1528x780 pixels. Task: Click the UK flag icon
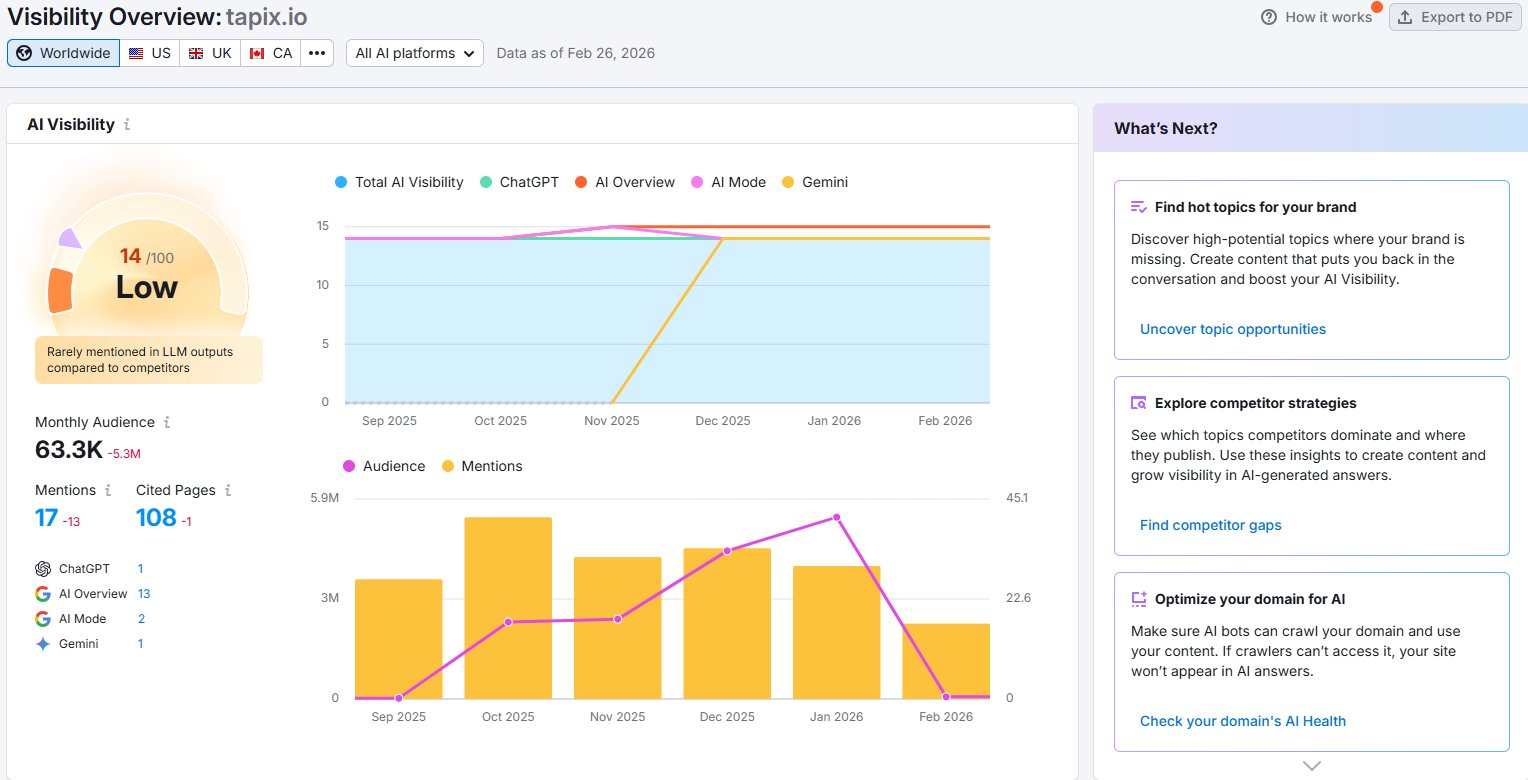coord(196,53)
